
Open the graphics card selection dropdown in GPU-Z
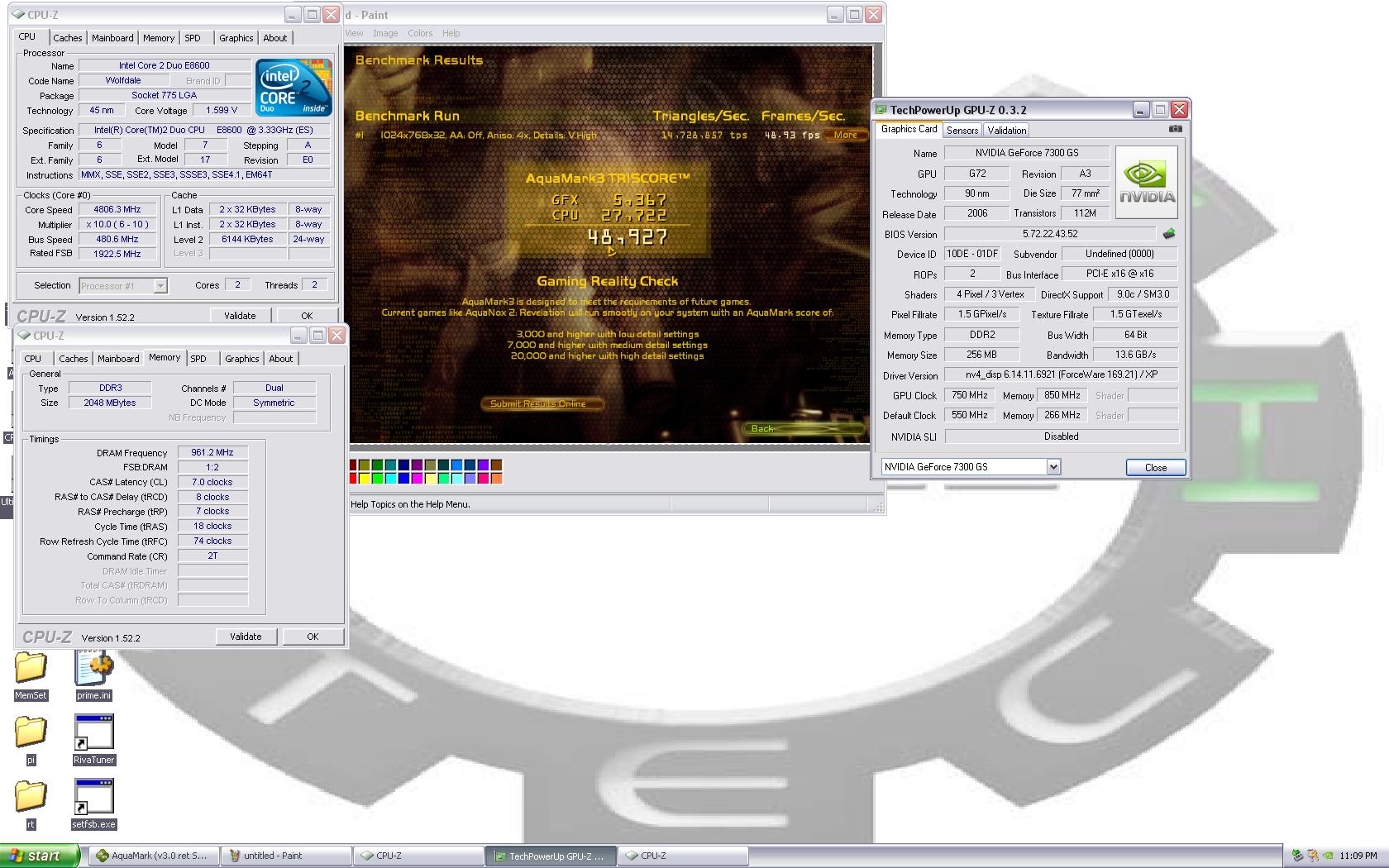coord(1053,467)
